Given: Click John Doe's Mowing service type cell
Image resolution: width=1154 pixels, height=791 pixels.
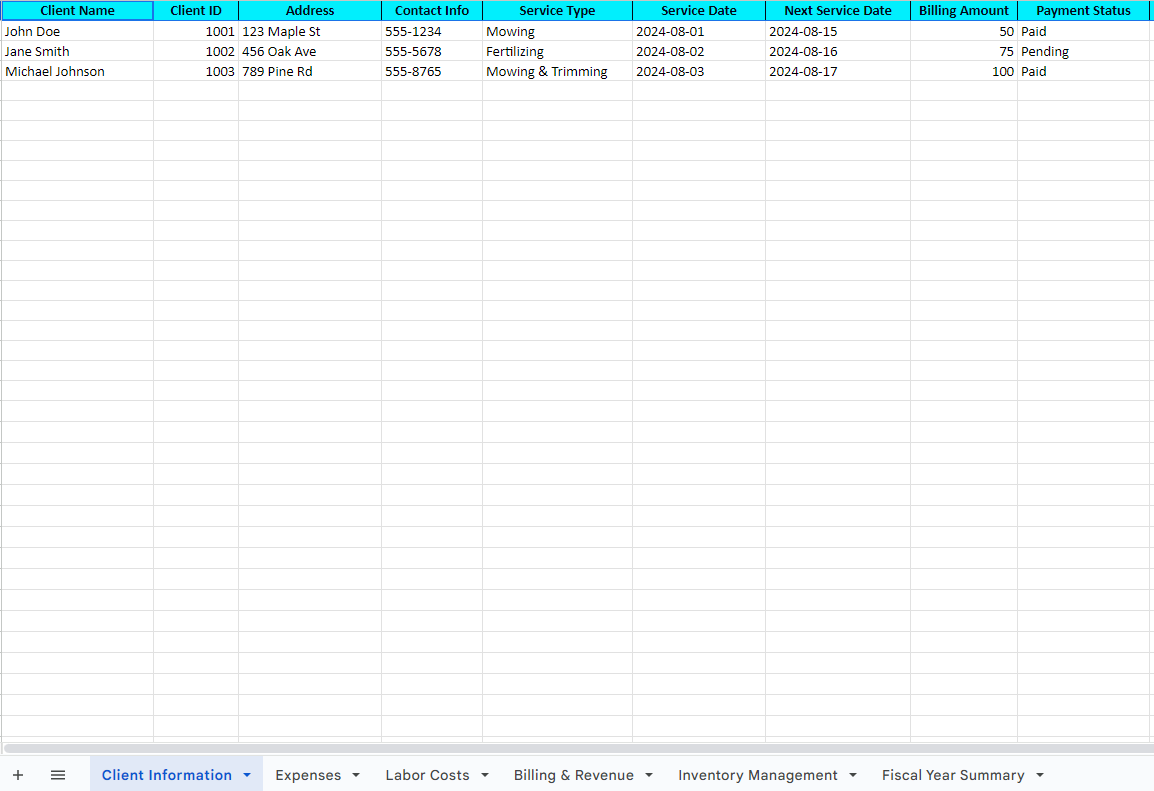Looking at the screenshot, I should point(557,32).
